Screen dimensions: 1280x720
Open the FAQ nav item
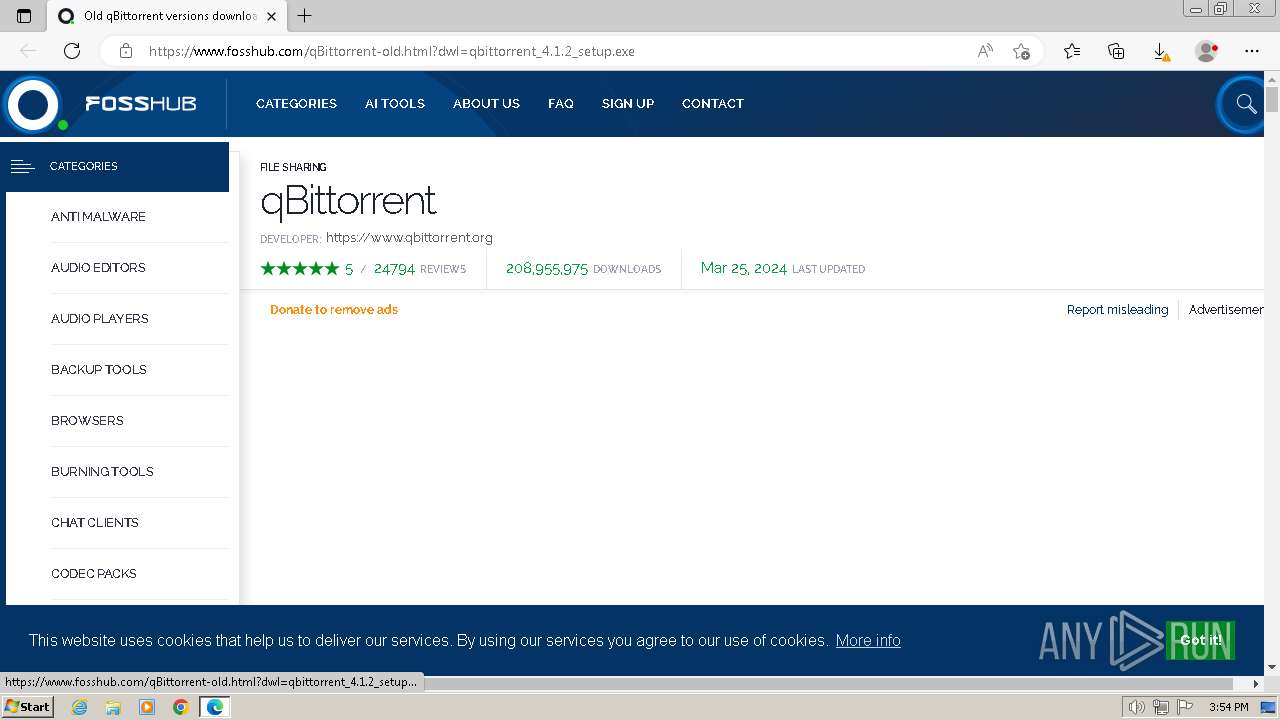(561, 104)
